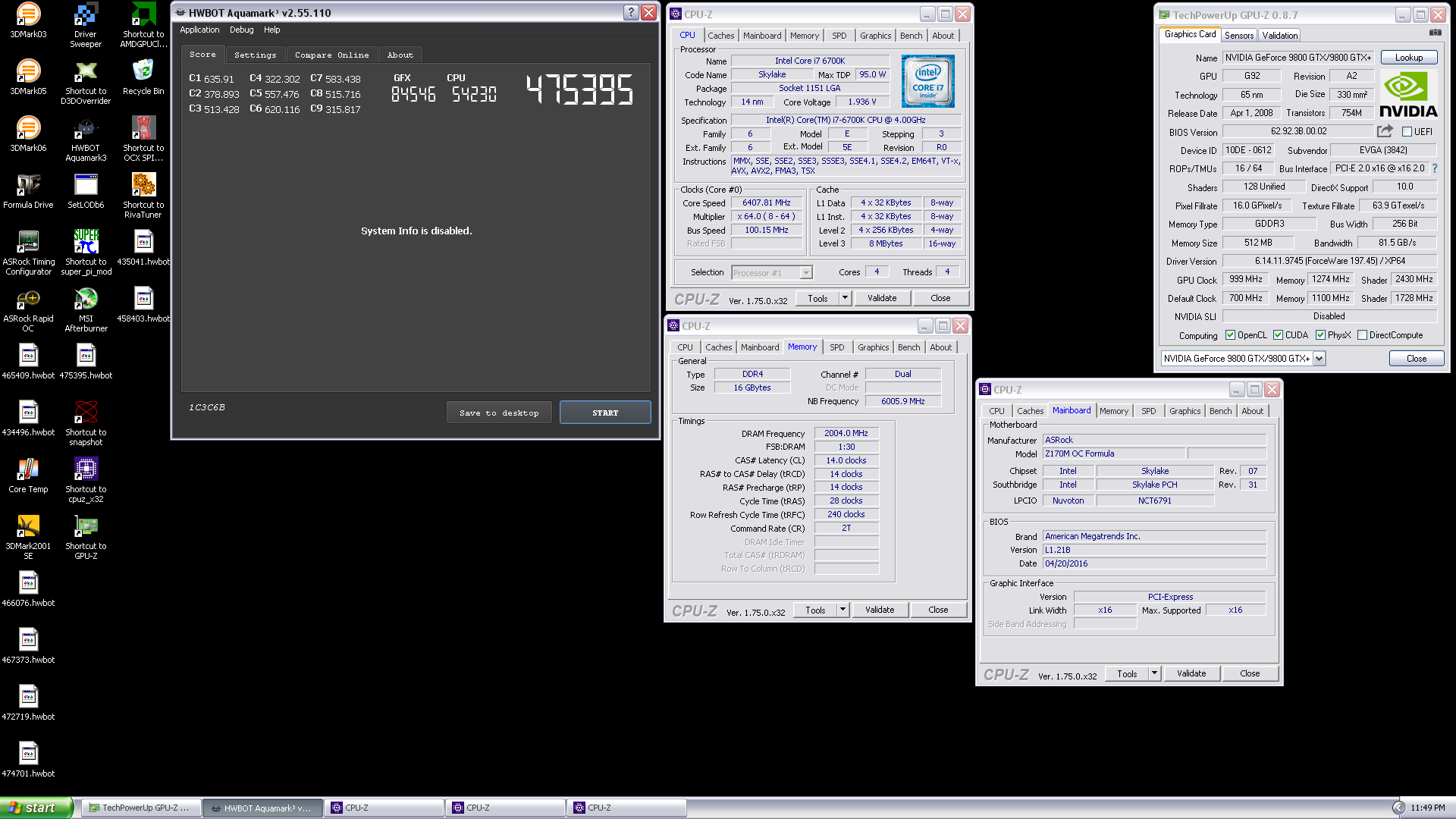The height and width of the screenshot is (819, 1456).
Task: Click the Aquamark title bar help button
Action: (x=631, y=12)
